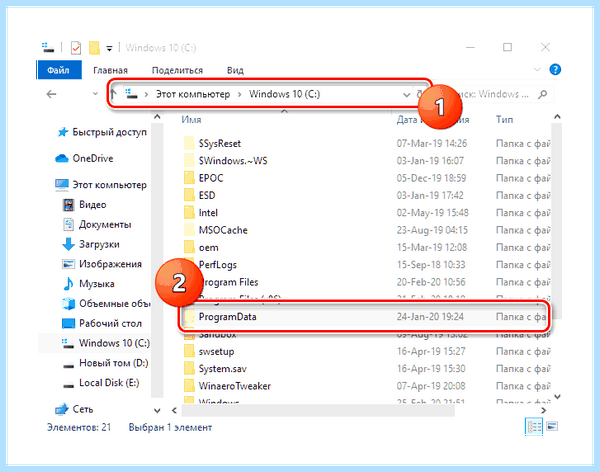Screen dimensions: 600x472
Task: Select the System.sav folder
Action: [222, 369]
